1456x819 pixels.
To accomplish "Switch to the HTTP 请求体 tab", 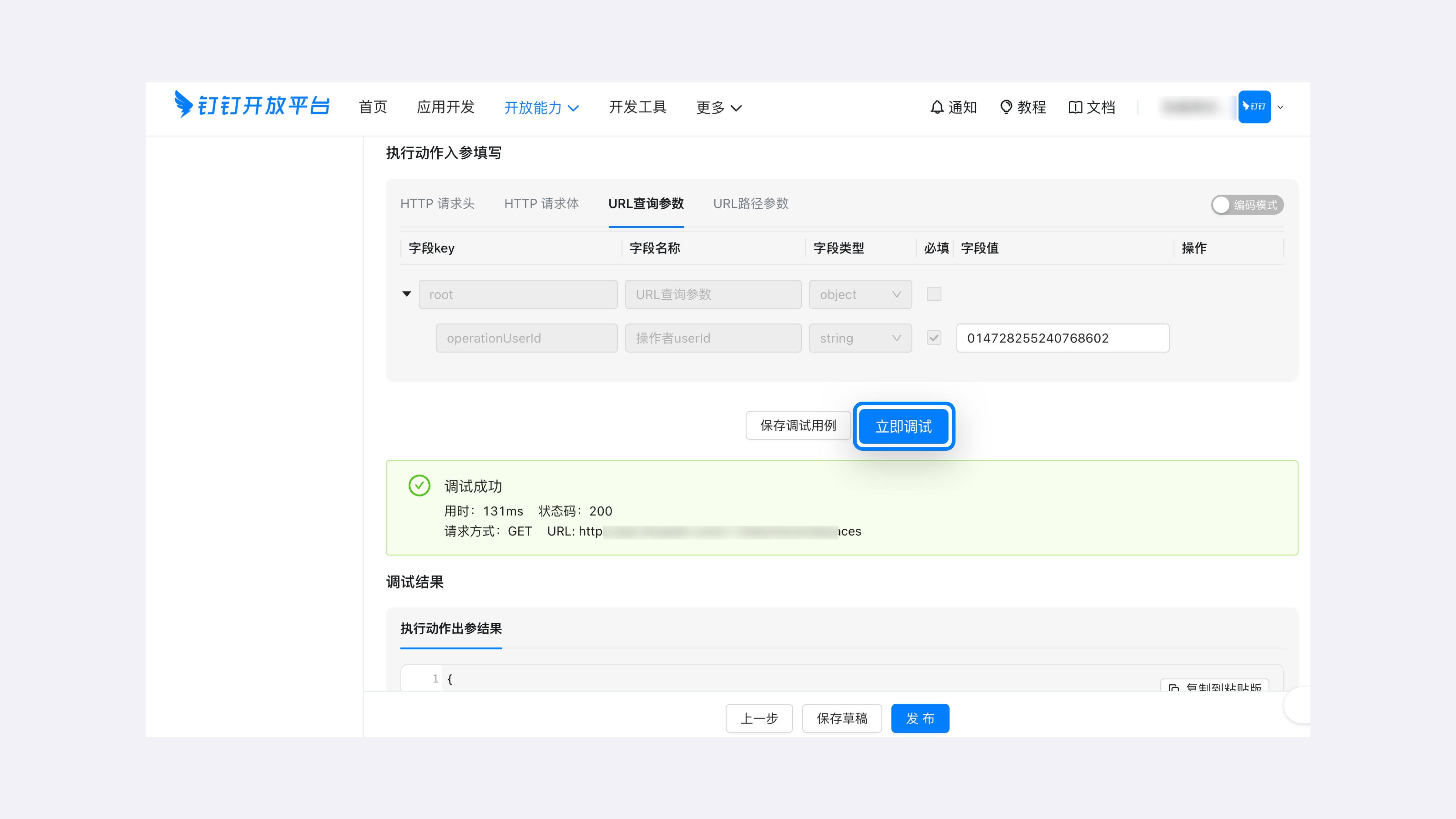I will pos(541,204).
